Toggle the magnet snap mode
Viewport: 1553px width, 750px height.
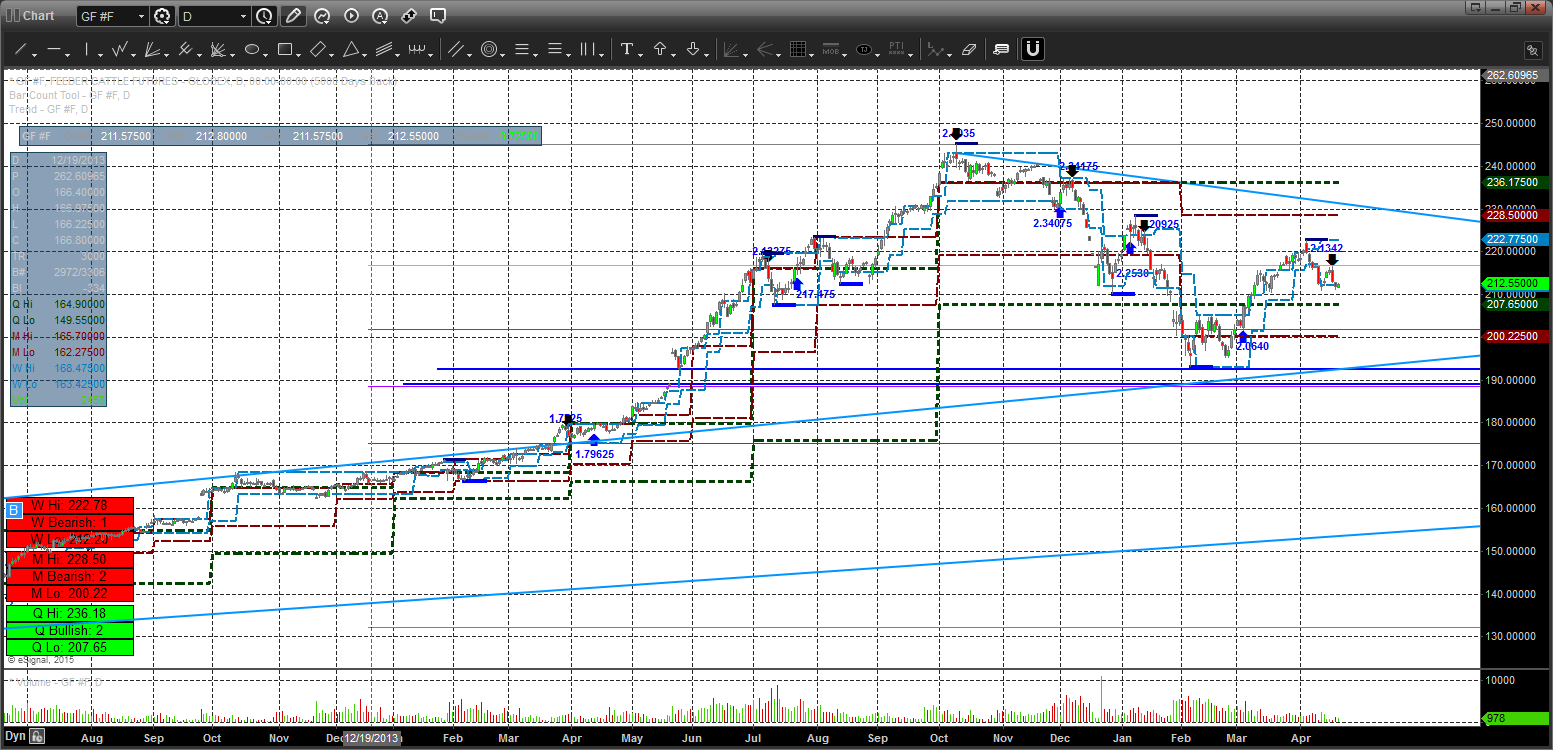pyautogui.click(x=1033, y=49)
